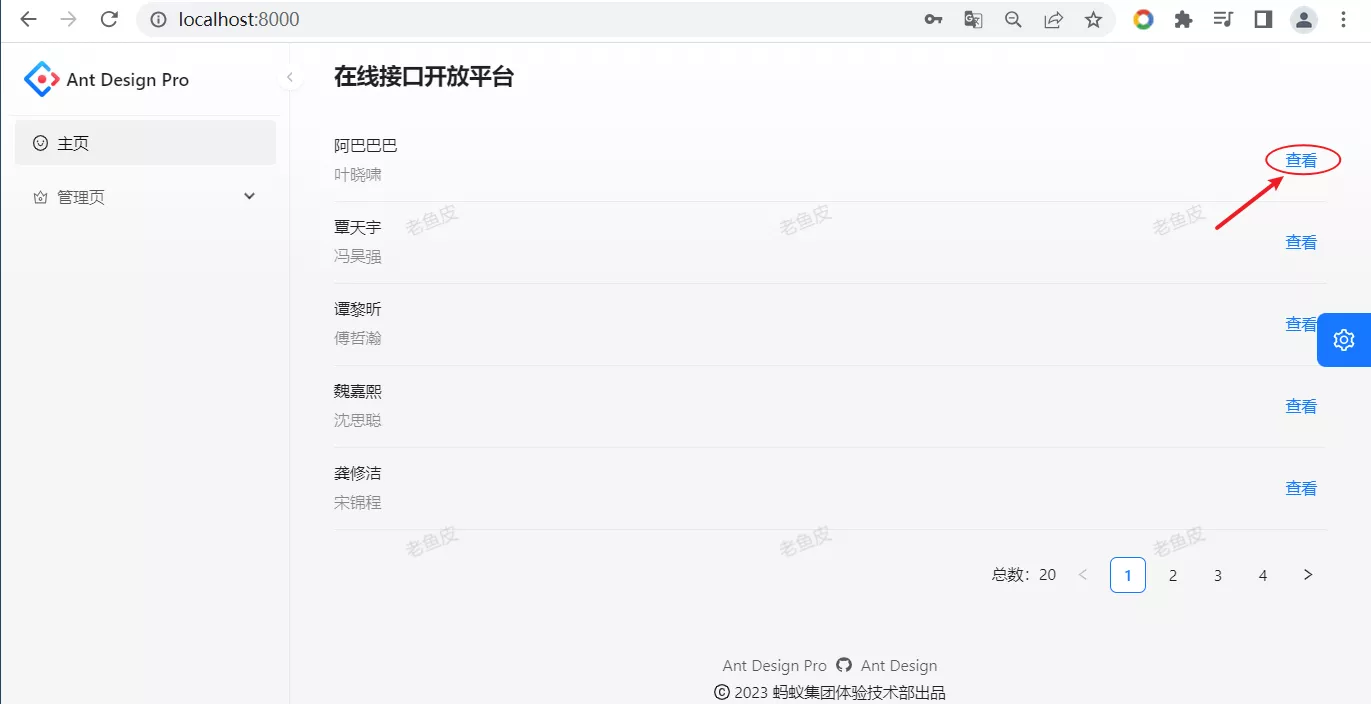Click the colorful circle extension icon

[x=1143, y=19]
